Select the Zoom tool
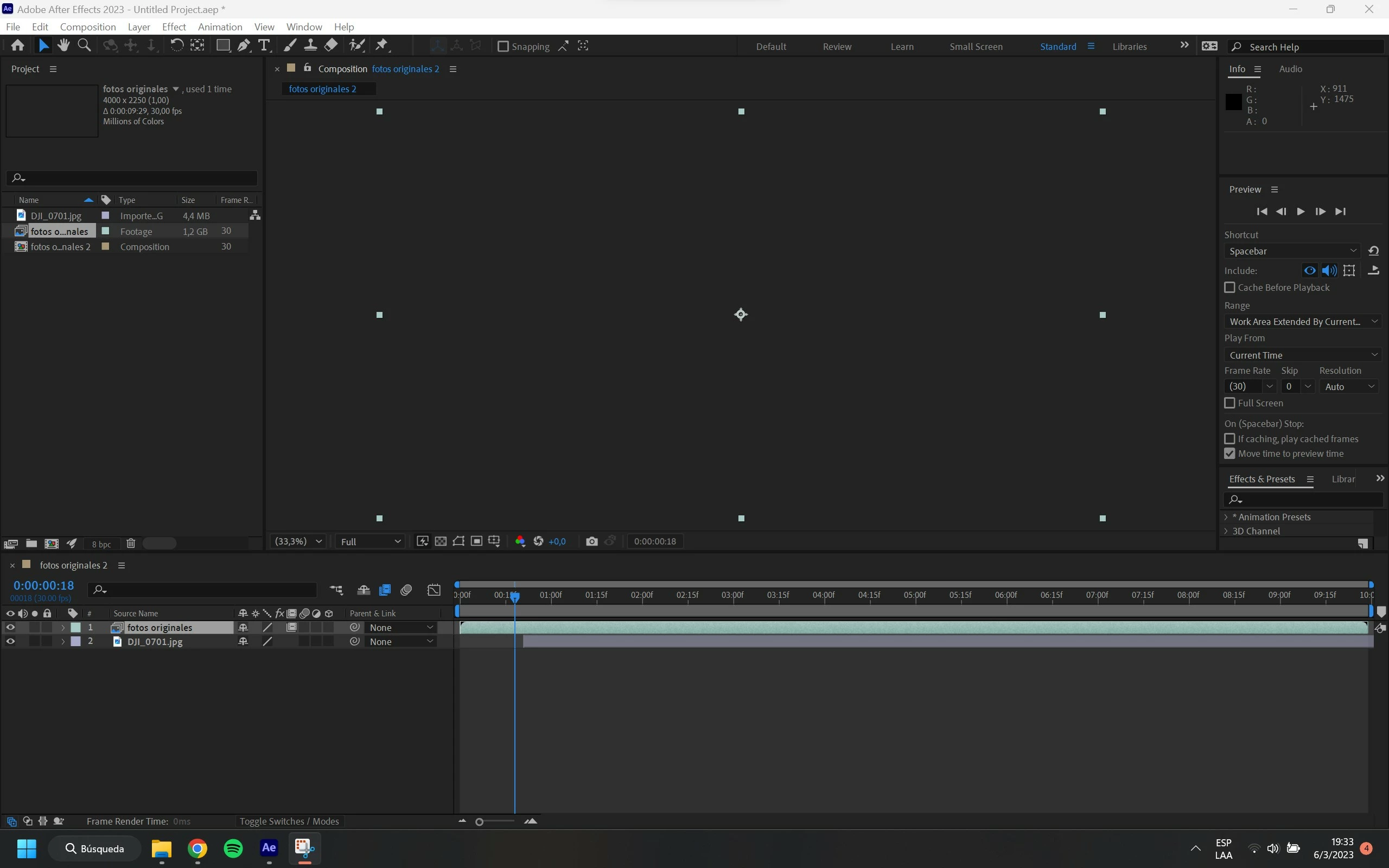 click(x=84, y=46)
